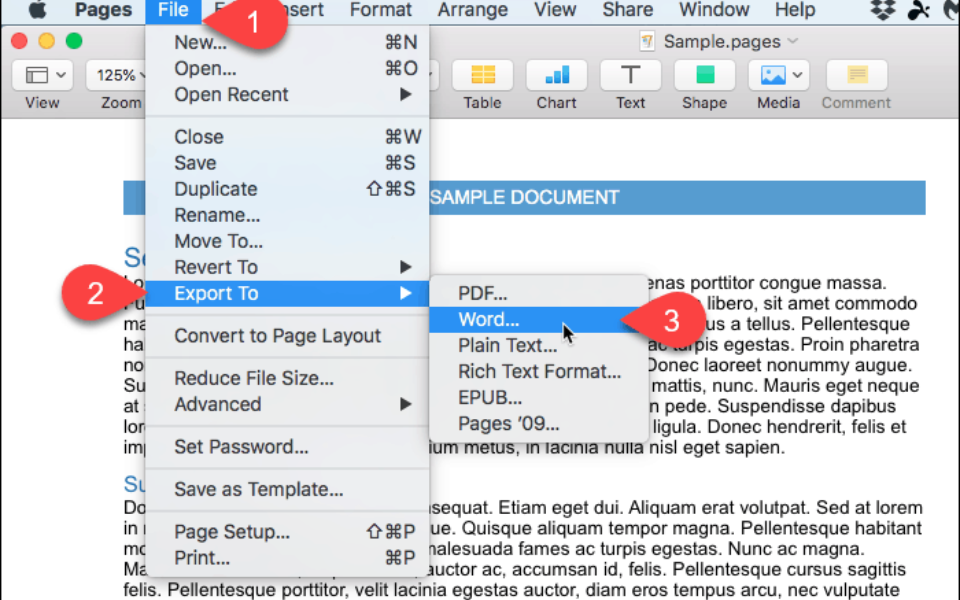The width and height of the screenshot is (960, 600).
Task: Click the Table toolbar icon
Action: pyautogui.click(x=482, y=75)
